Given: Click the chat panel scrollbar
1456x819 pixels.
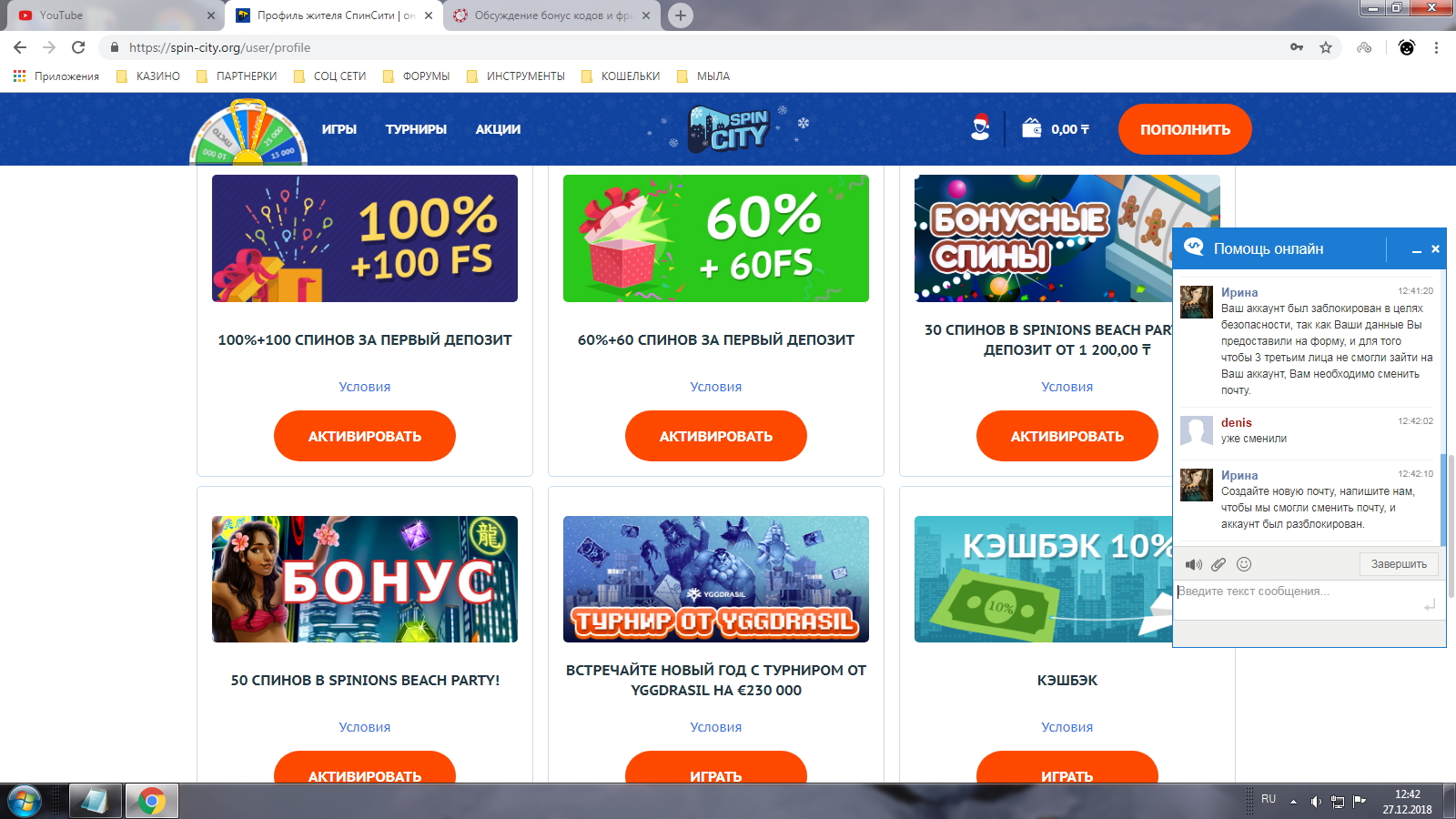Looking at the screenshot, I should (x=1442, y=499).
